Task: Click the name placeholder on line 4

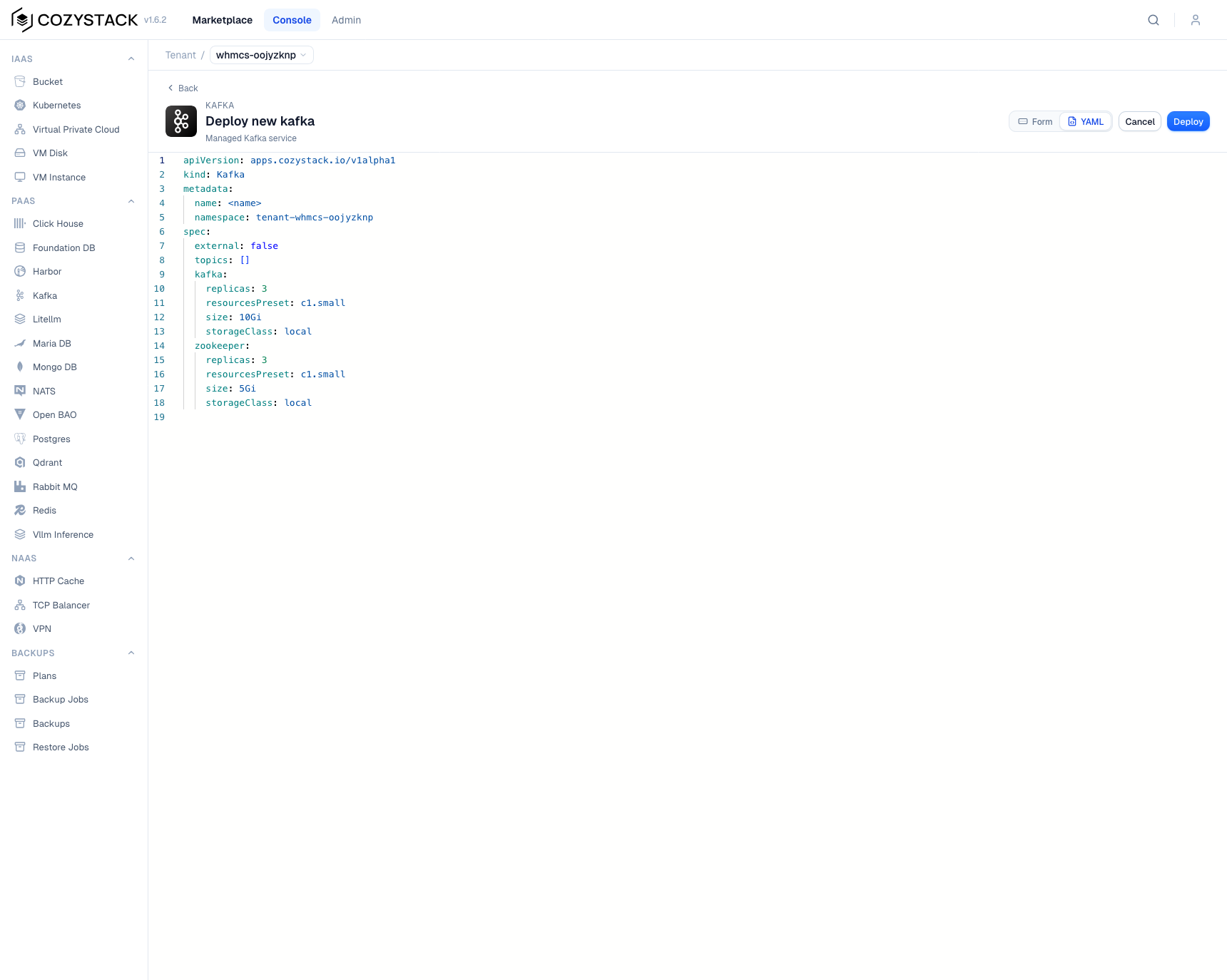Action: pos(245,203)
